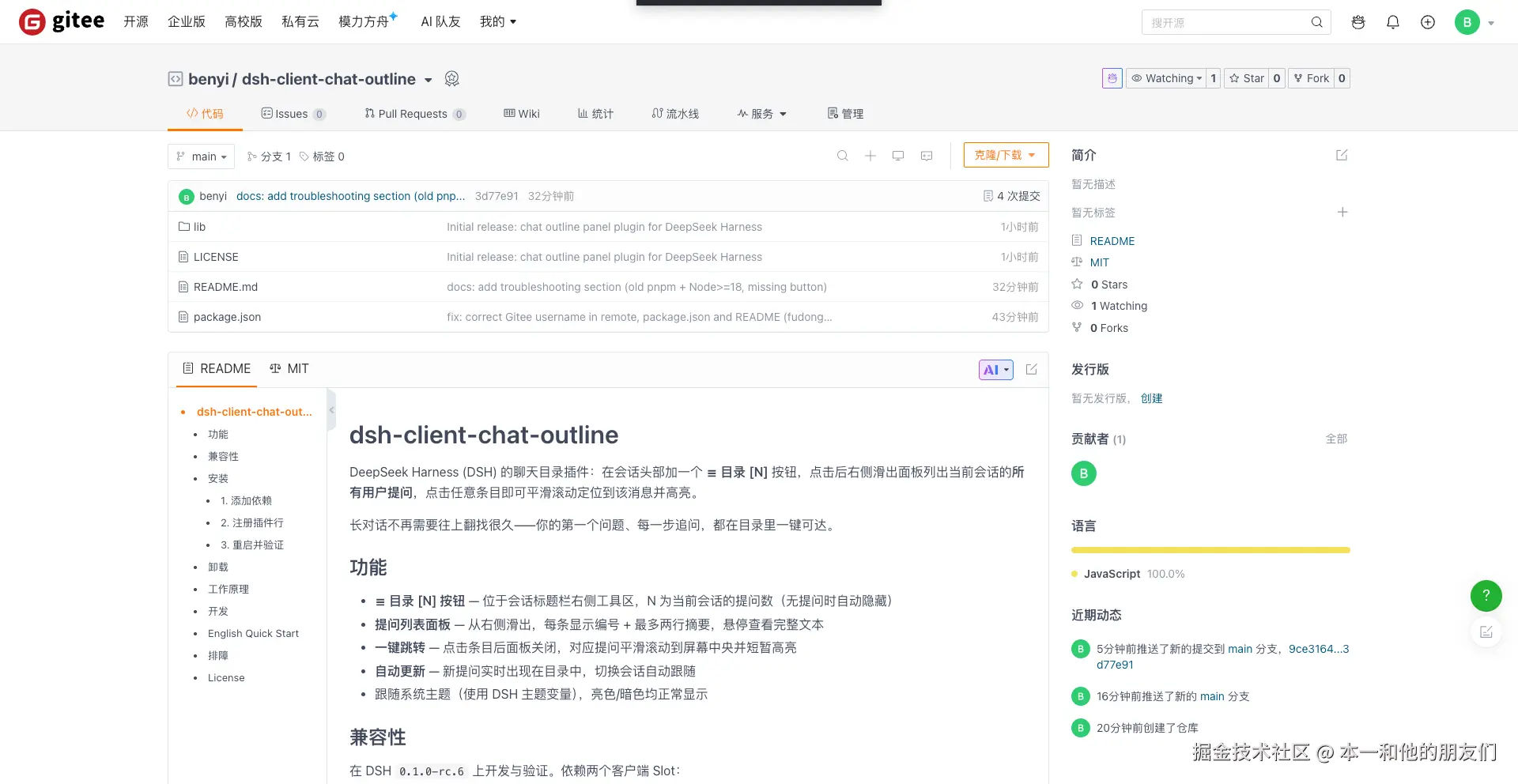
Task: Open commit hash 3d77e91
Action: (x=497, y=196)
